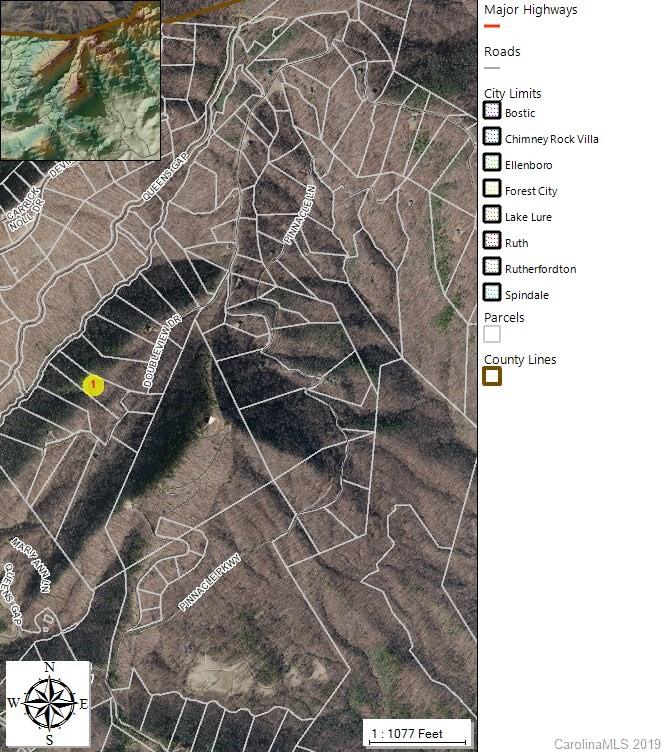Click the Ellenboro legend symbol
The width and height of the screenshot is (667, 752).
492,164
